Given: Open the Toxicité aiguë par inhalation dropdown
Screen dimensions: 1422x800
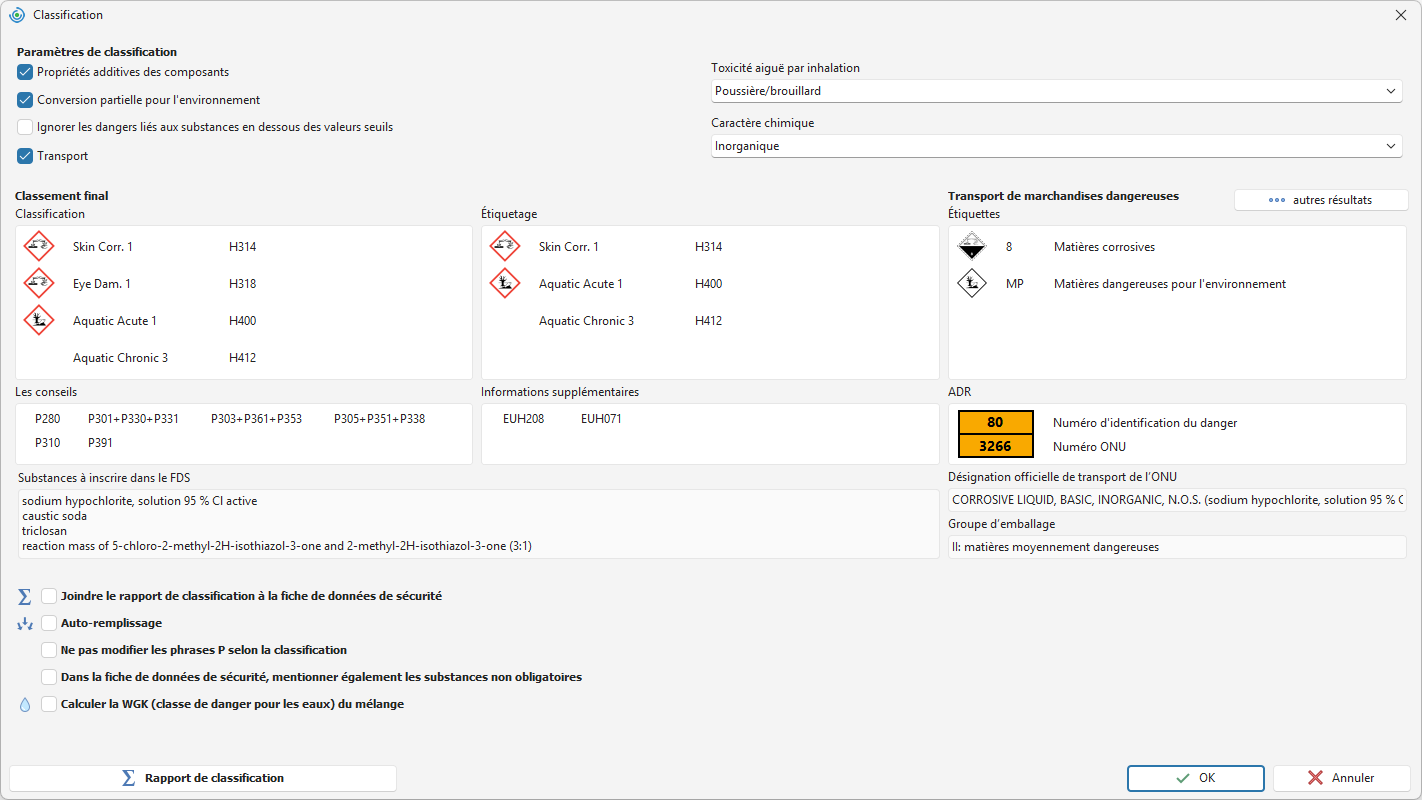Looking at the screenshot, I should pos(1056,91).
